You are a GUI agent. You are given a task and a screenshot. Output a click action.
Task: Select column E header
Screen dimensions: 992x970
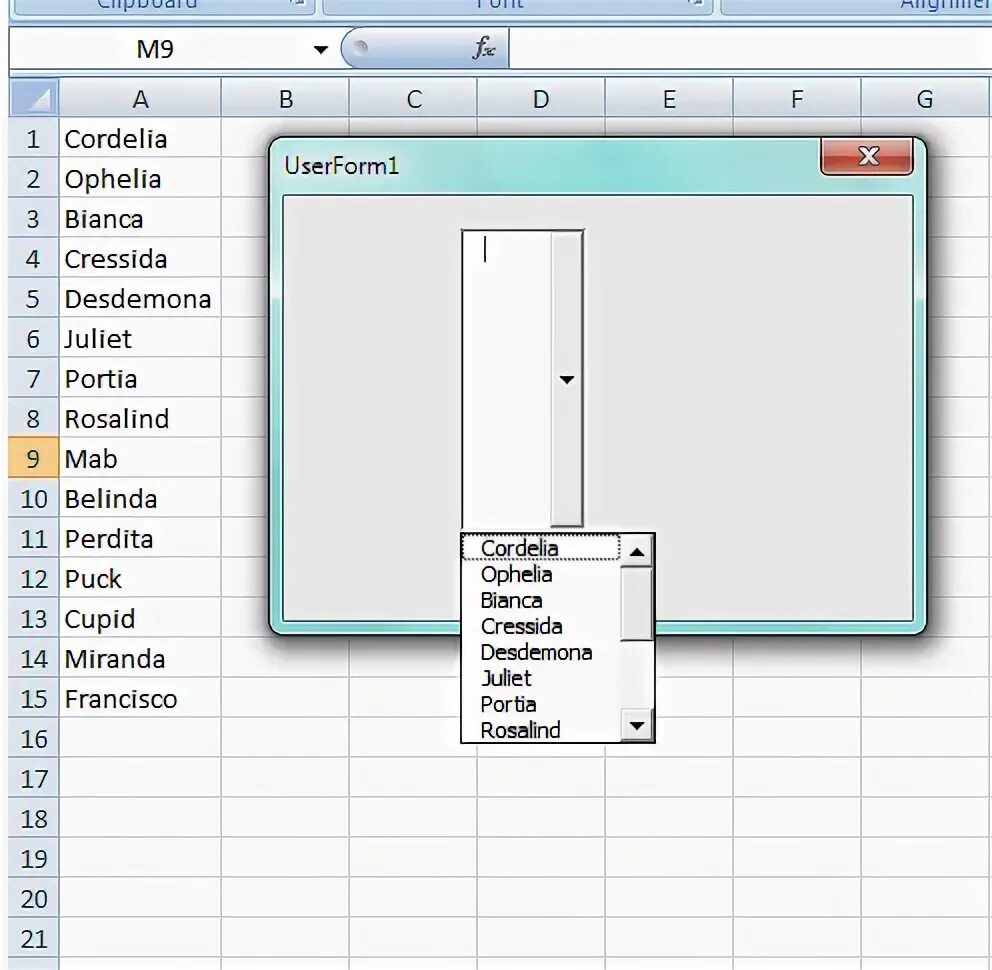[x=669, y=99]
